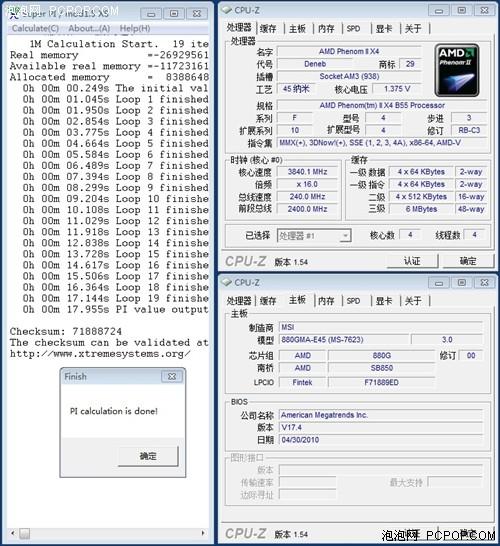
Task: Switch to 关于 tab in top CPU-Z
Action: pos(413,29)
